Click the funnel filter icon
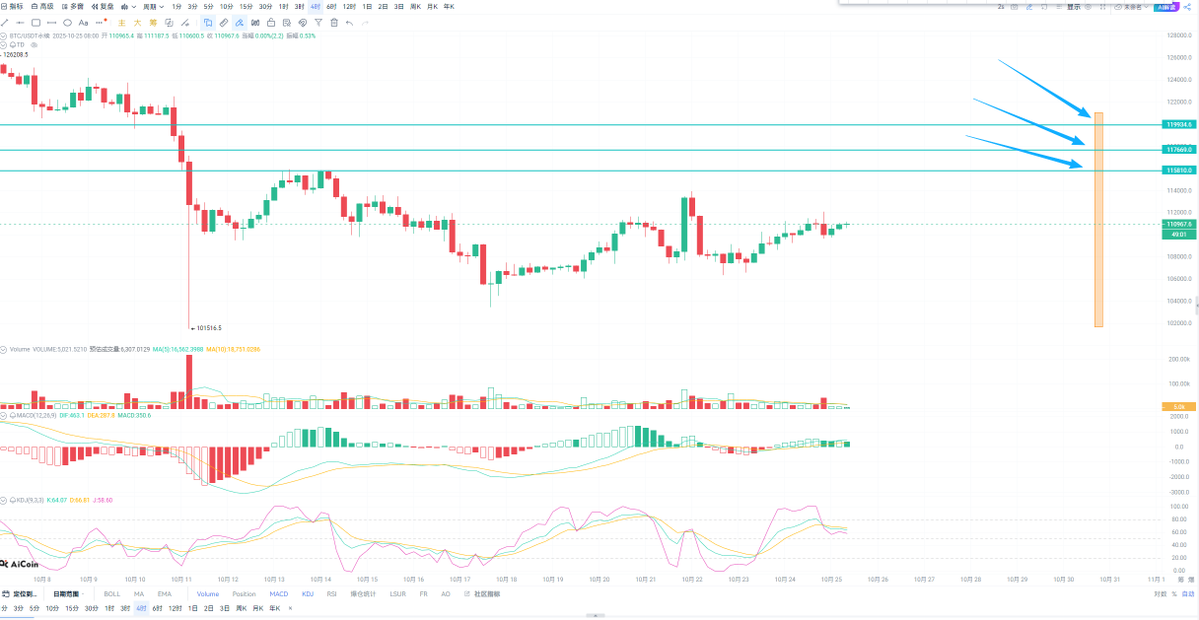Viewport: 1199px width, 620px height. [318, 23]
